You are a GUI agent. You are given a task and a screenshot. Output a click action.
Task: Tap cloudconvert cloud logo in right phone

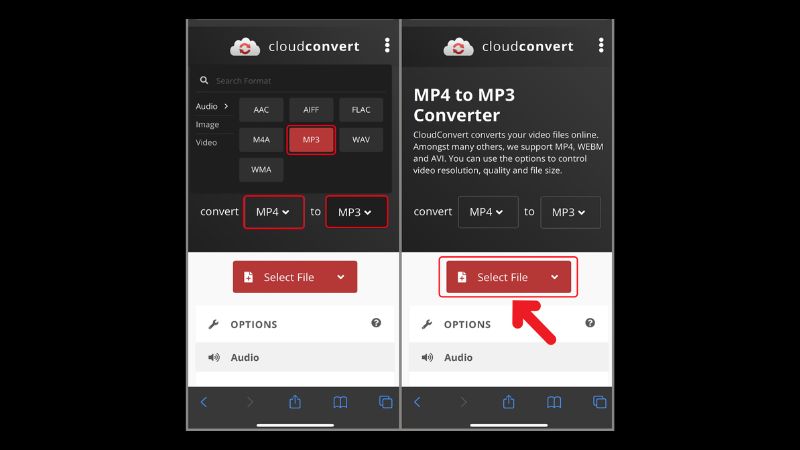pos(458,47)
